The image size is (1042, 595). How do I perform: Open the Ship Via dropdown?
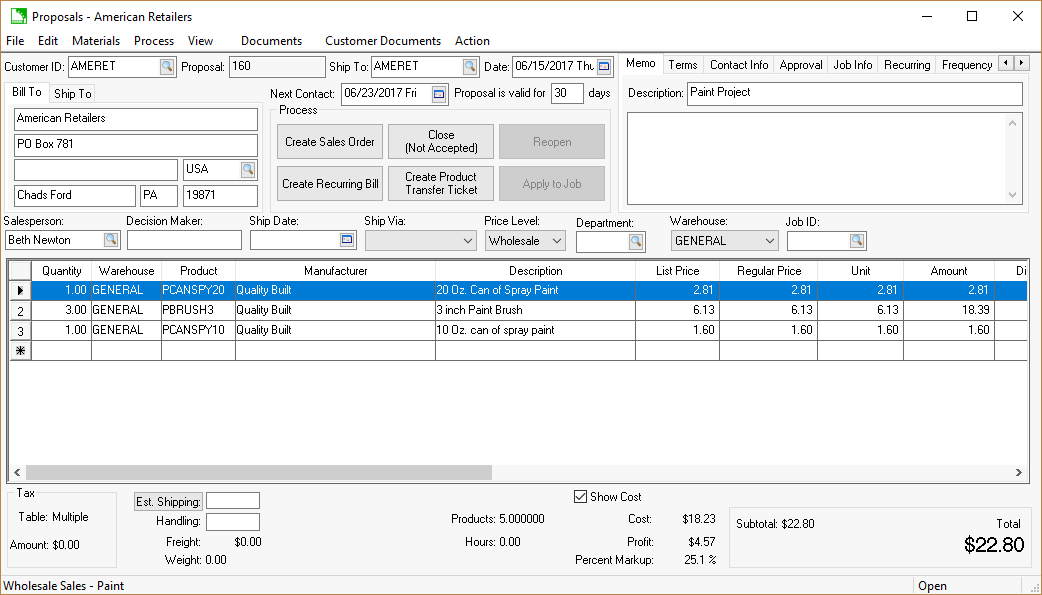466,240
